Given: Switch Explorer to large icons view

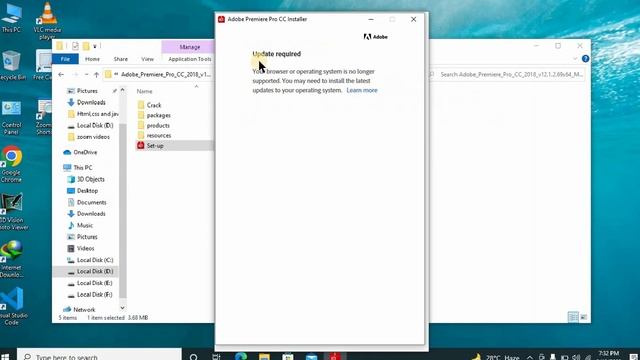Looking at the screenshot, I should pyautogui.click(x=584, y=317).
